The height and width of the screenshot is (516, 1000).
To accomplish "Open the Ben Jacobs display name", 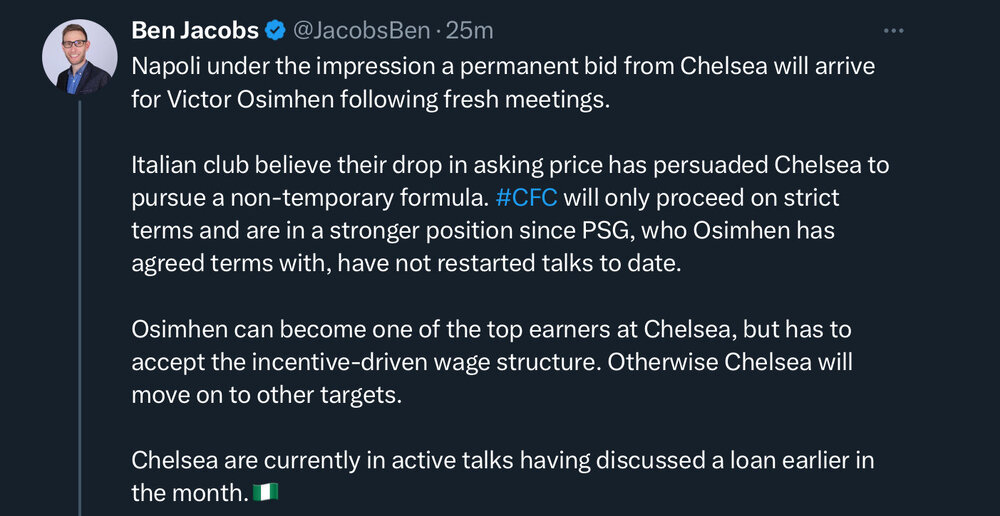I will point(195,30).
